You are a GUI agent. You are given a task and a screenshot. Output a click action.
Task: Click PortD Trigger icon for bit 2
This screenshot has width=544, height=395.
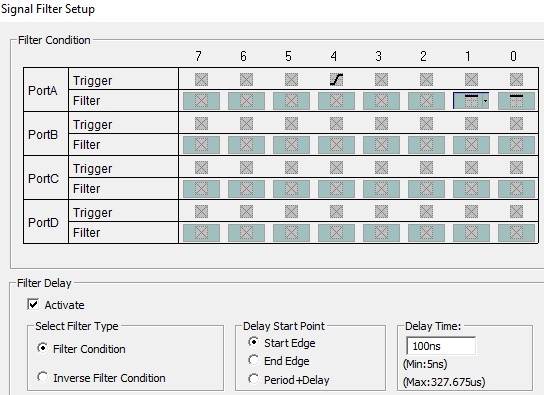[x=426, y=212]
